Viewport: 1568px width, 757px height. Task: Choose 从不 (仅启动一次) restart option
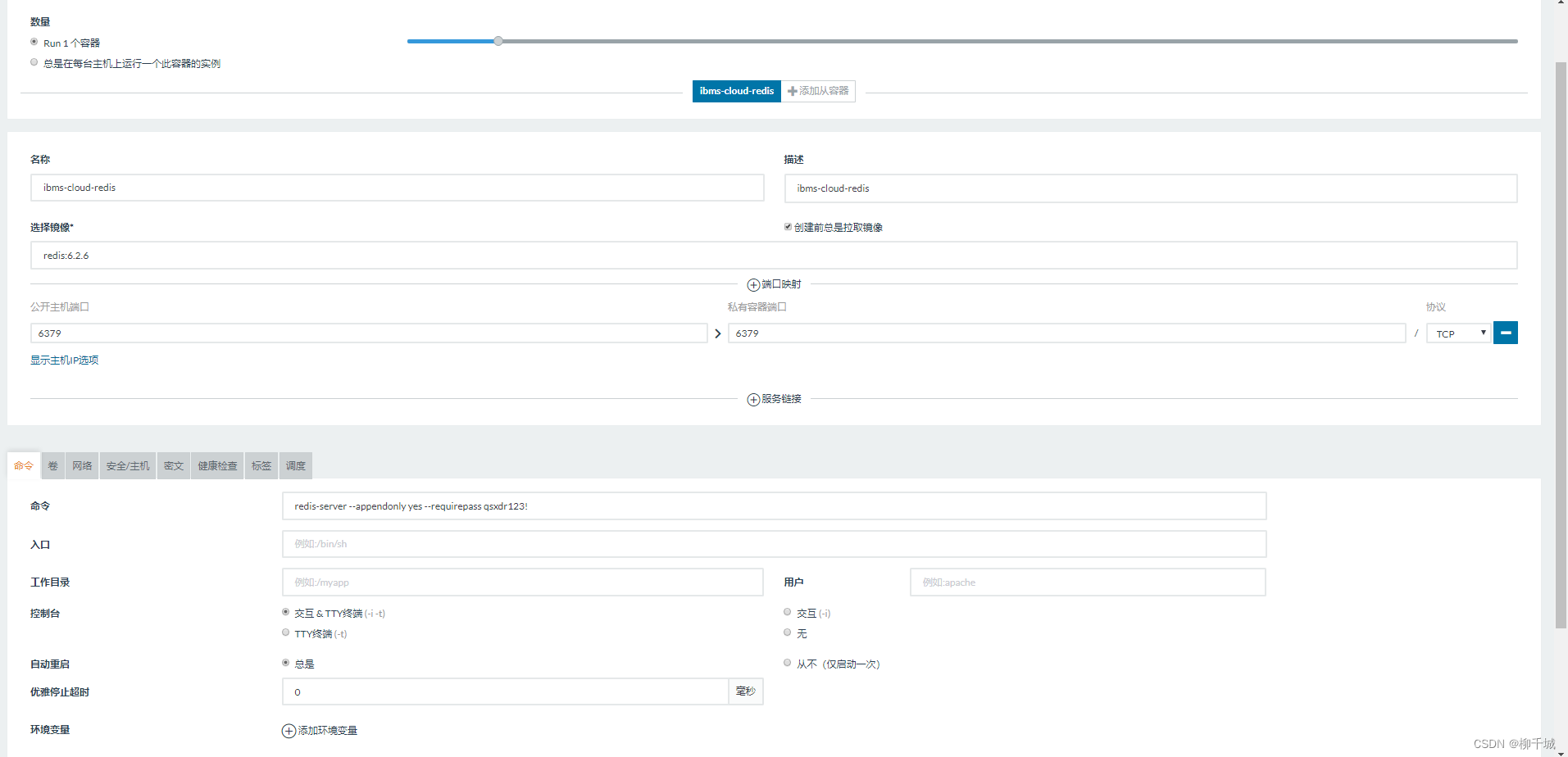(x=788, y=663)
